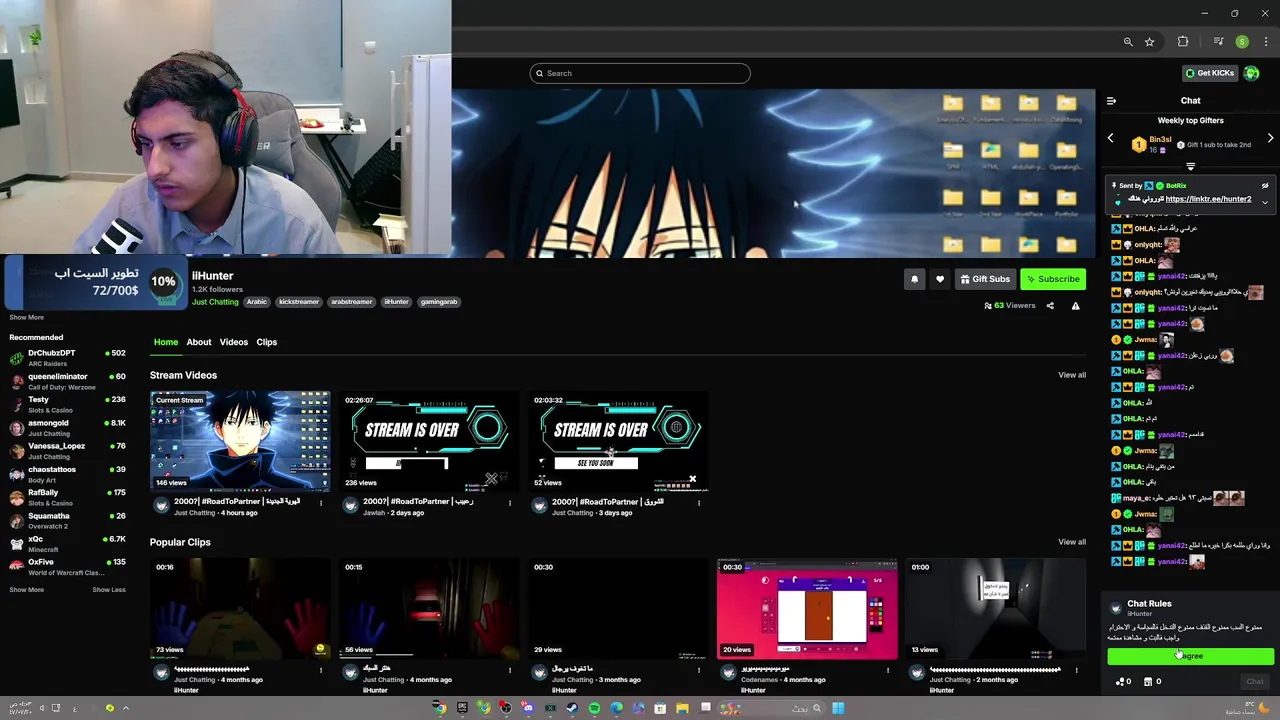The image size is (1280, 720).
Task: Open Steam from the taskbar
Action: [x=572, y=708]
